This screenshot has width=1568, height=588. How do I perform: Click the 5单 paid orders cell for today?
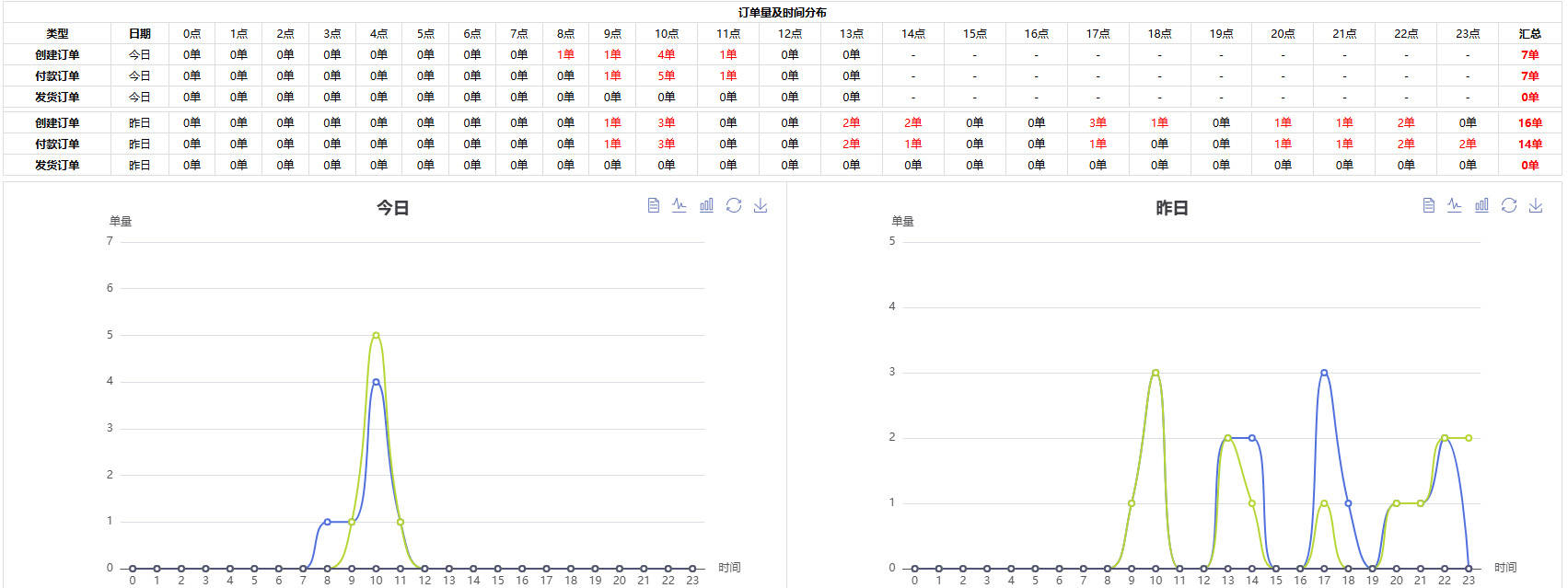point(666,75)
